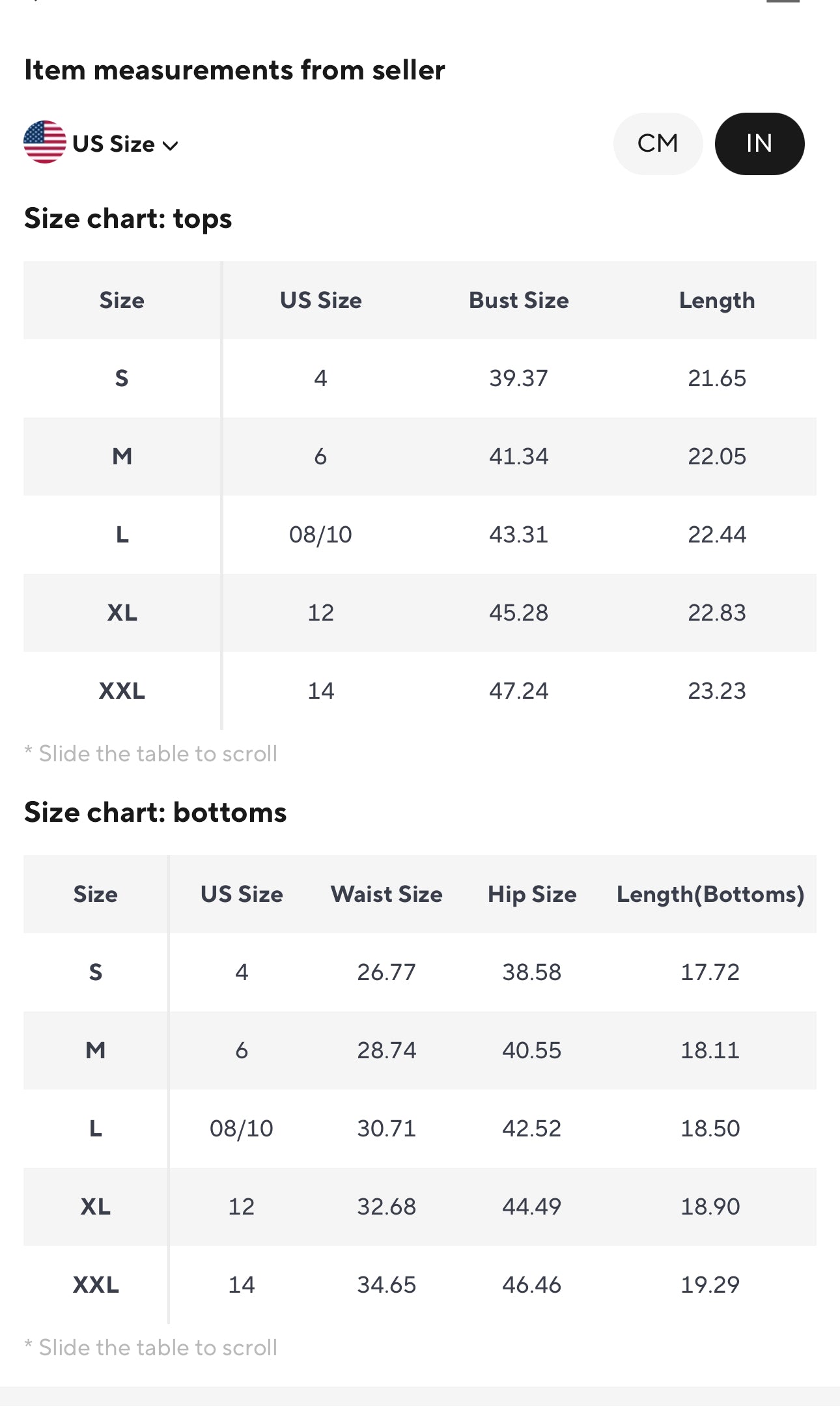
Task: Select bust measurement 45.28
Action: coord(518,613)
